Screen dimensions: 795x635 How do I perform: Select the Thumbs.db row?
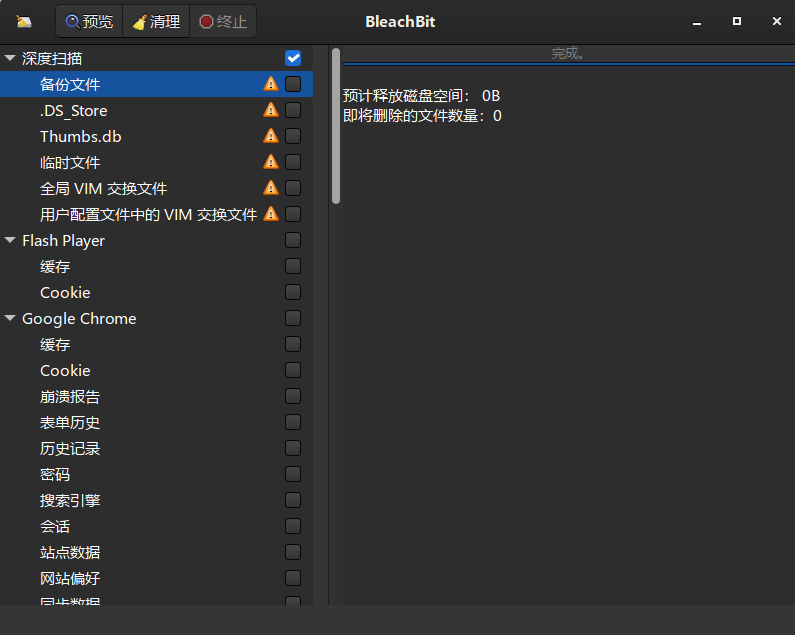(156, 136)
